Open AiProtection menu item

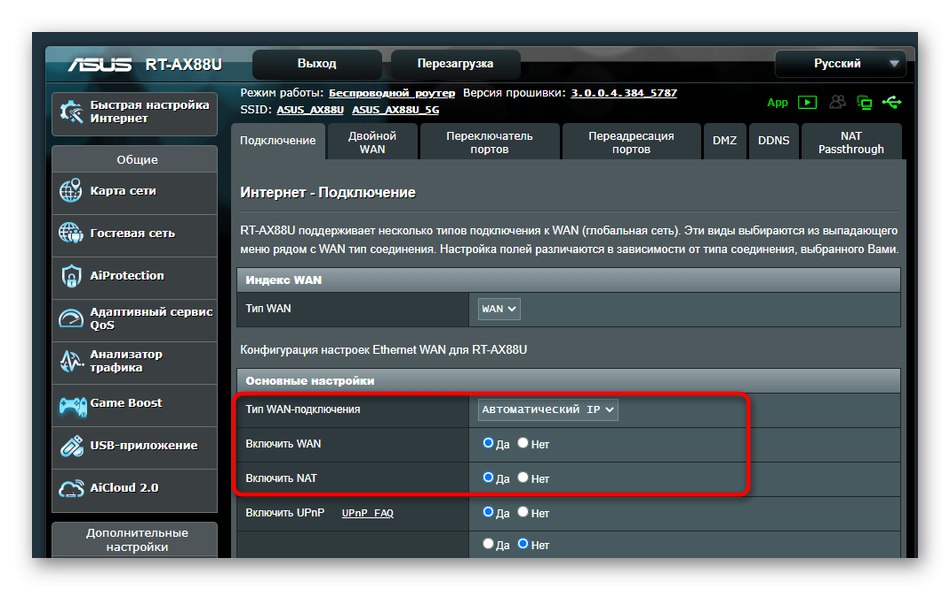coord(135,276)
